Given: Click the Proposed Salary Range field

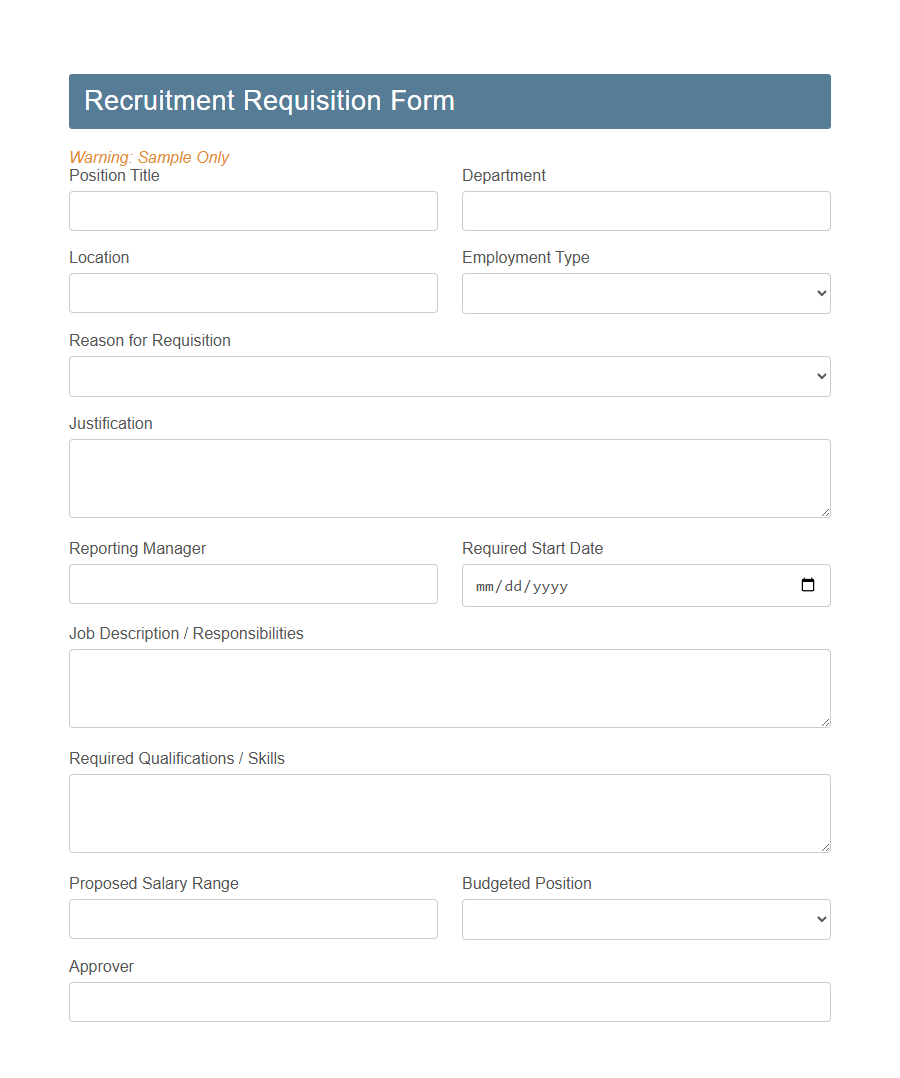Looking at the screenshot, I should pos(253,919).
